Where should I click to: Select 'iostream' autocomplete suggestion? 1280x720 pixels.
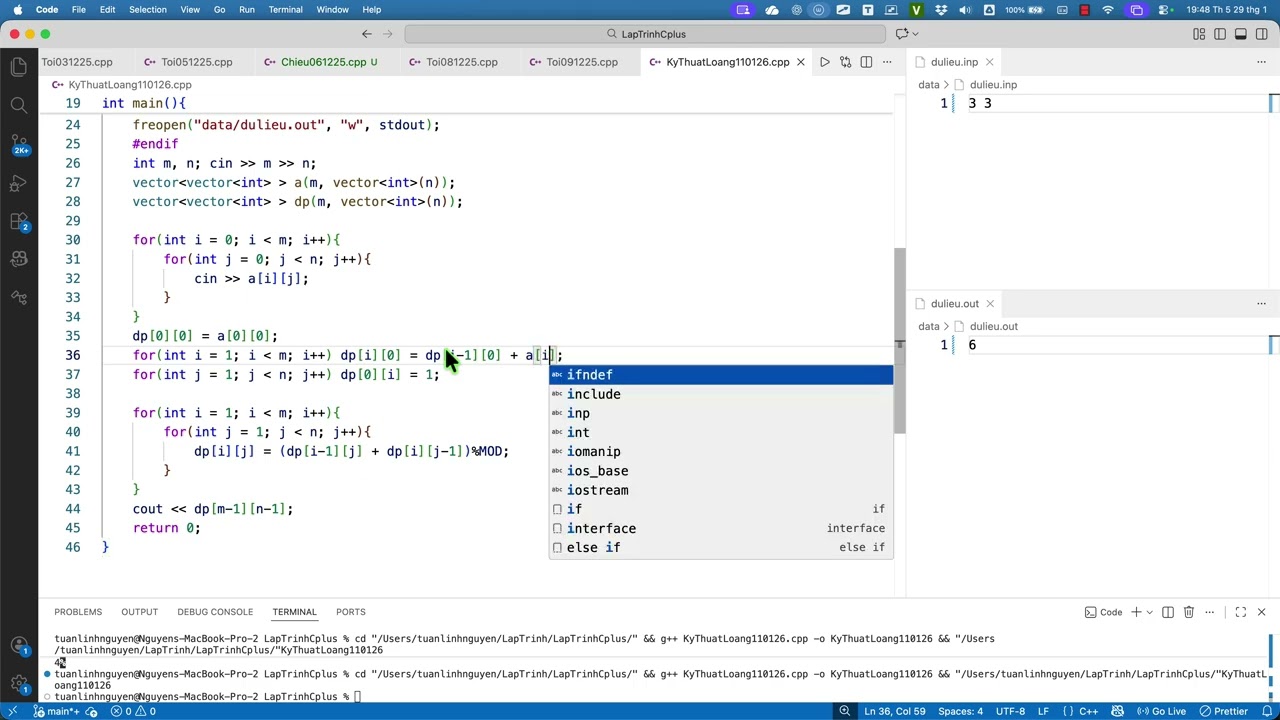tap(720, 490)
